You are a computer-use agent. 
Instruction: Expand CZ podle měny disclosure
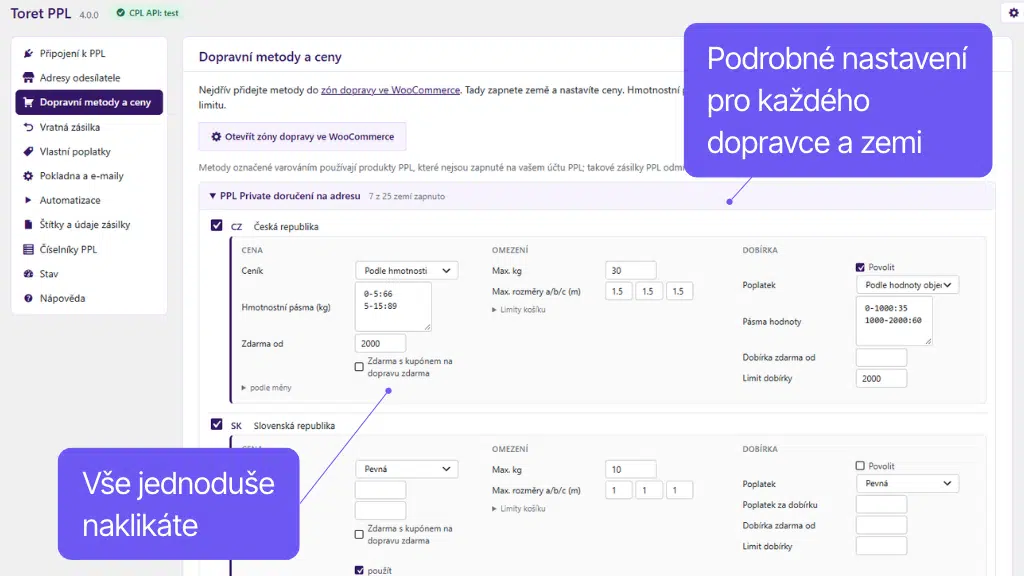point(266,388)
